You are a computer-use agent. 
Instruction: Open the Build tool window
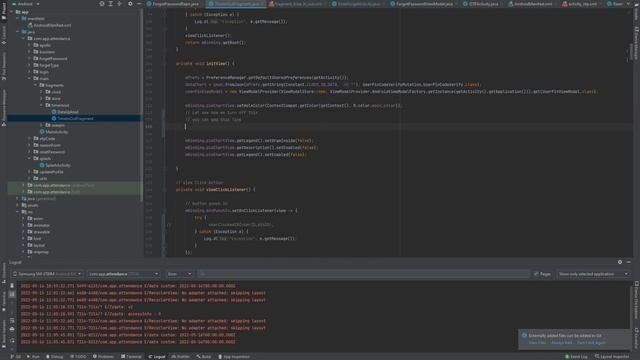pos(204,357)
